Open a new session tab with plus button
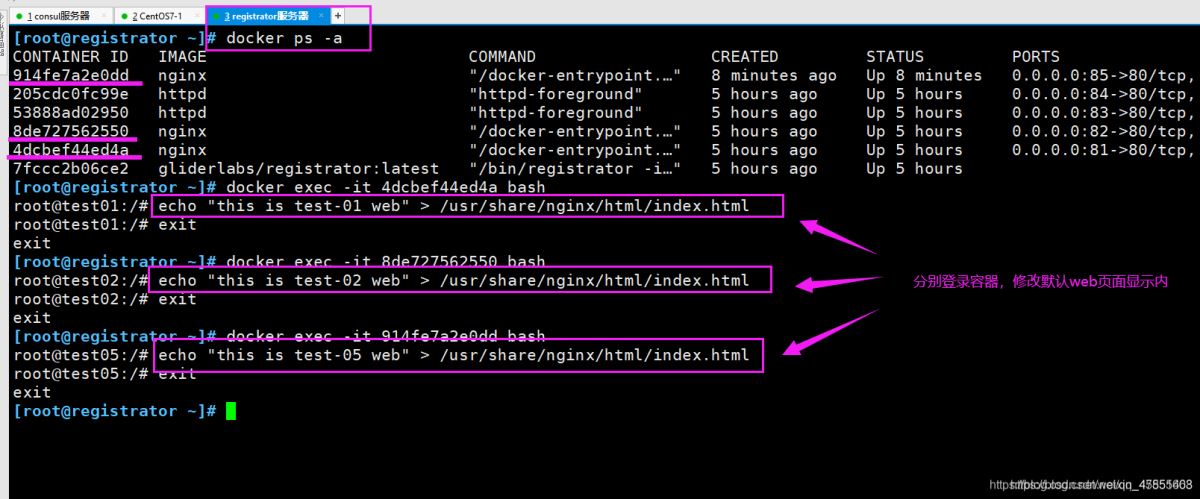 point(337,16)
